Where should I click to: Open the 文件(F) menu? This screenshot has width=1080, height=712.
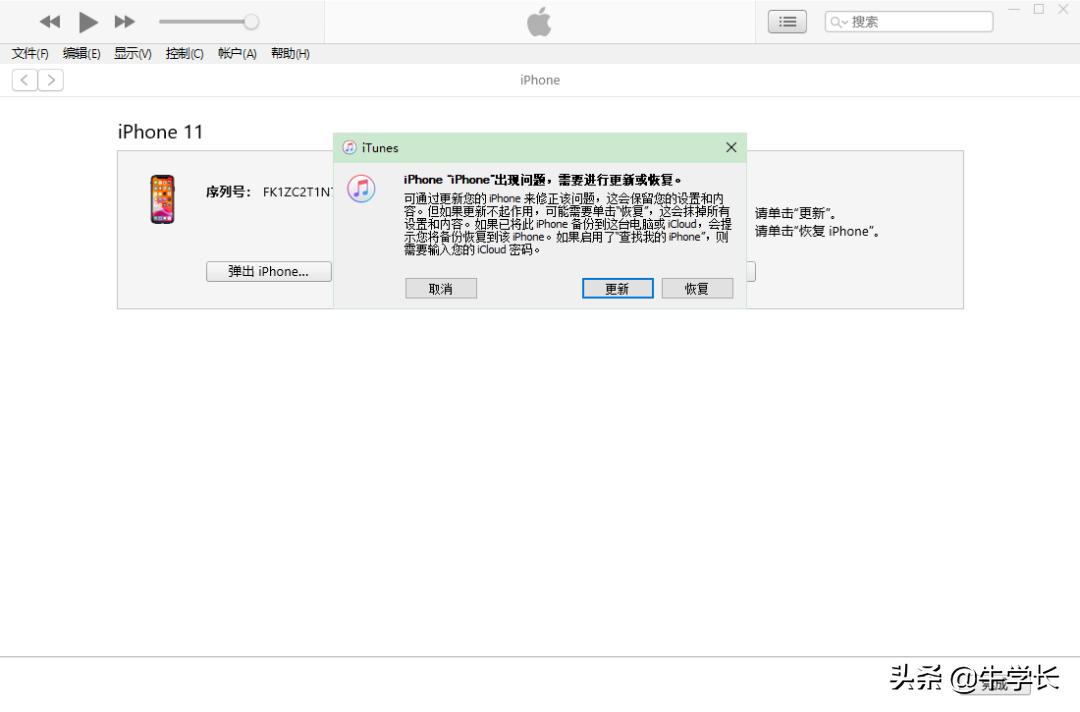coord(28,53)
